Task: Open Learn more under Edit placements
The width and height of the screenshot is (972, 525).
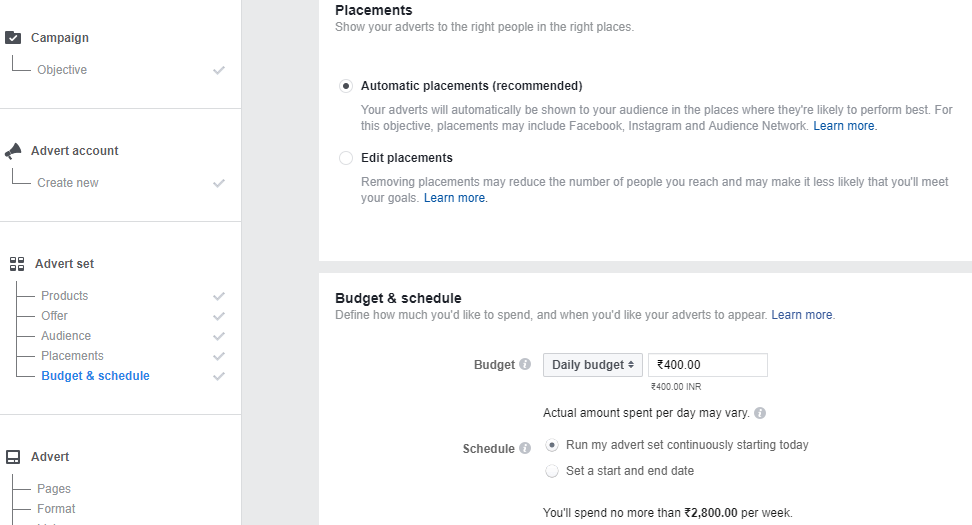Action: [x=454, y=198]
